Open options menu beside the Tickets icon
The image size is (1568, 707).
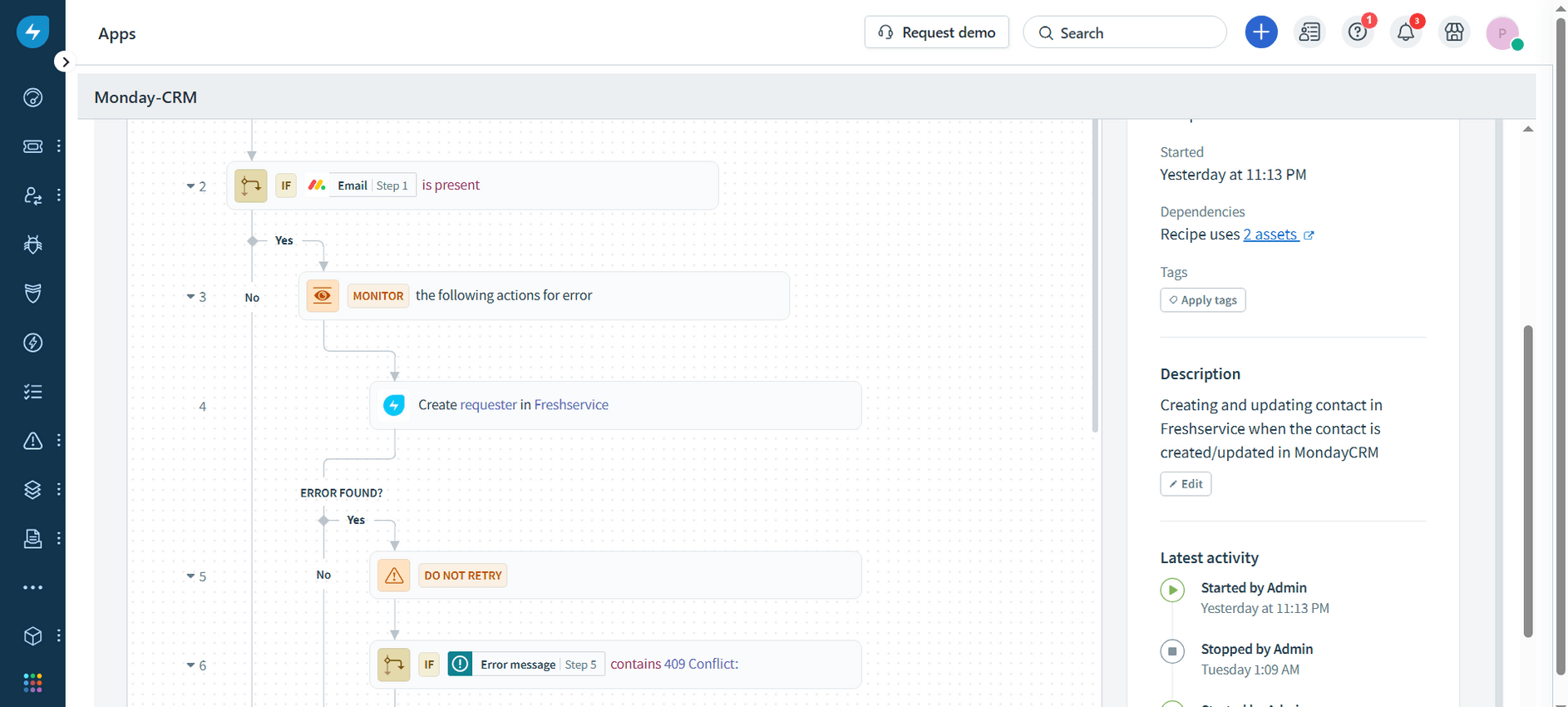point(59,146)
